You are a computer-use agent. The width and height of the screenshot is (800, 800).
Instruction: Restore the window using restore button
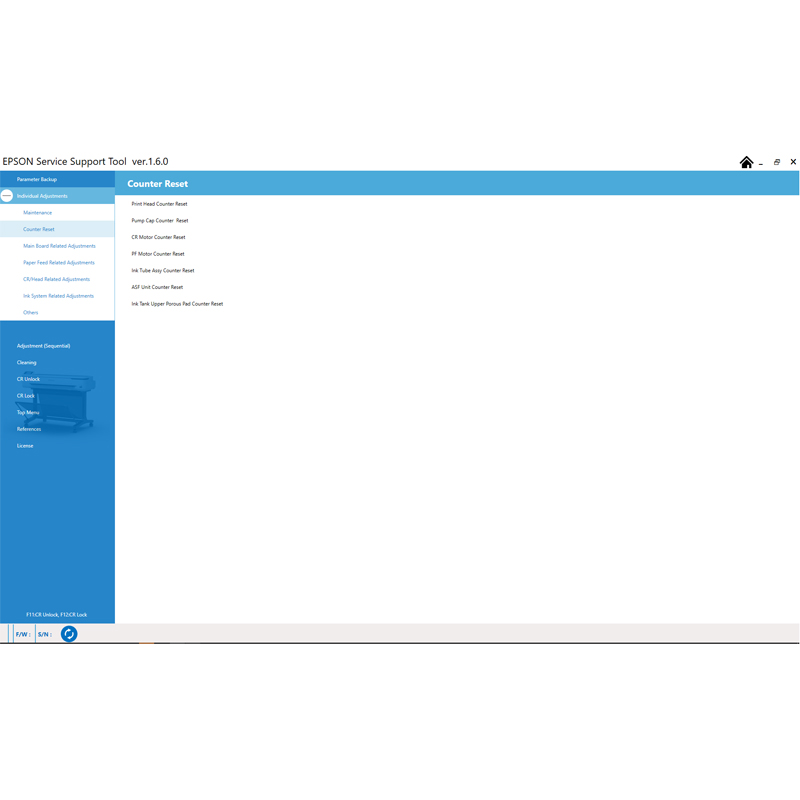[777, 162]
